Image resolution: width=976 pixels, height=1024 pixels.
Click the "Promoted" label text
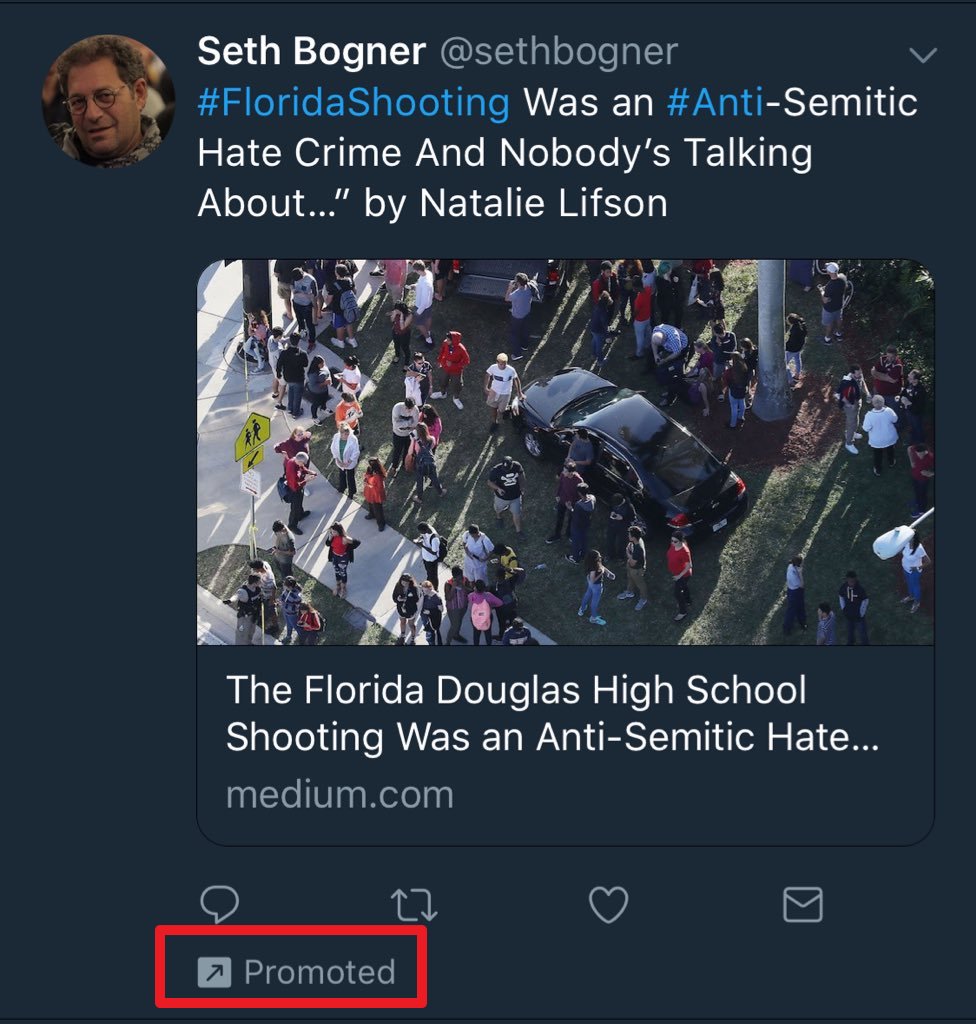[319, 971]
